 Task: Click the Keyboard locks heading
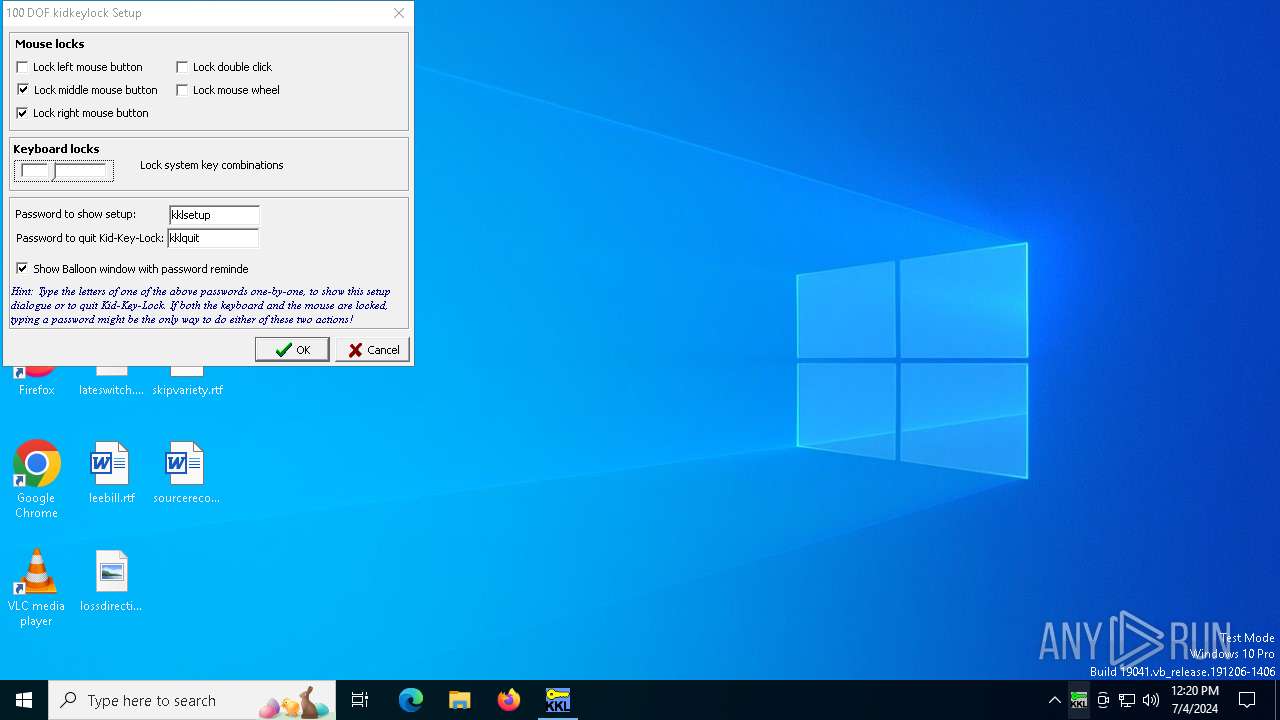[x=56, y=149]
